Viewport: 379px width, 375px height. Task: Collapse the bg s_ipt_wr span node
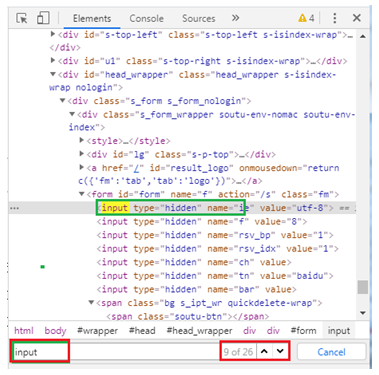91,302
